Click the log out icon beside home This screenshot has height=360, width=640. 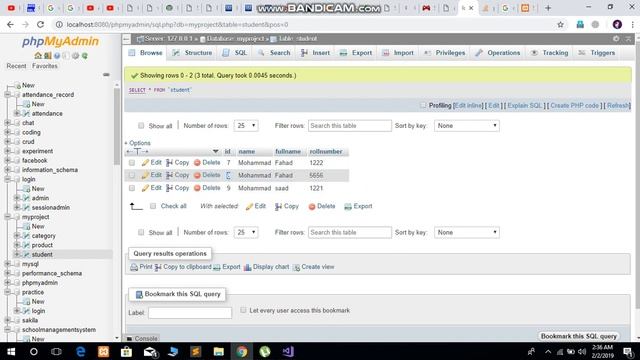(48, 56)
